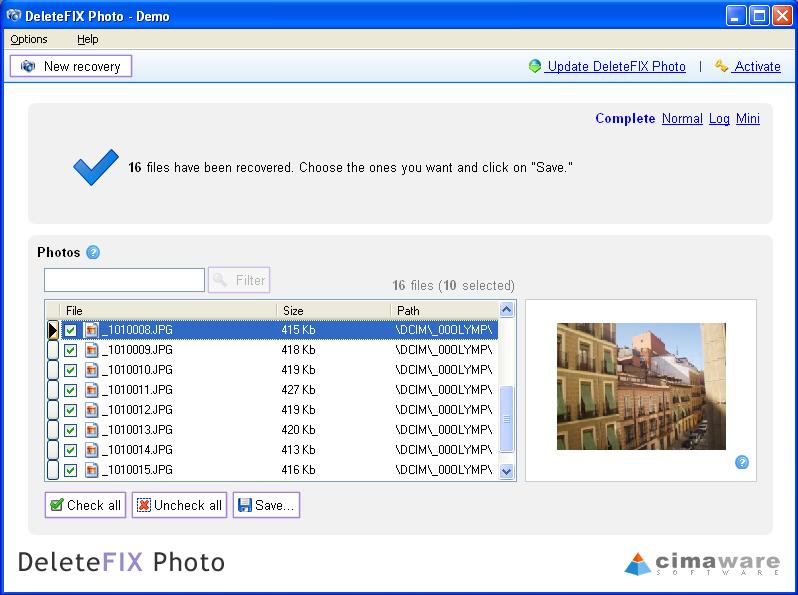
Task: Click the File column header
Action: coord(168,310)
